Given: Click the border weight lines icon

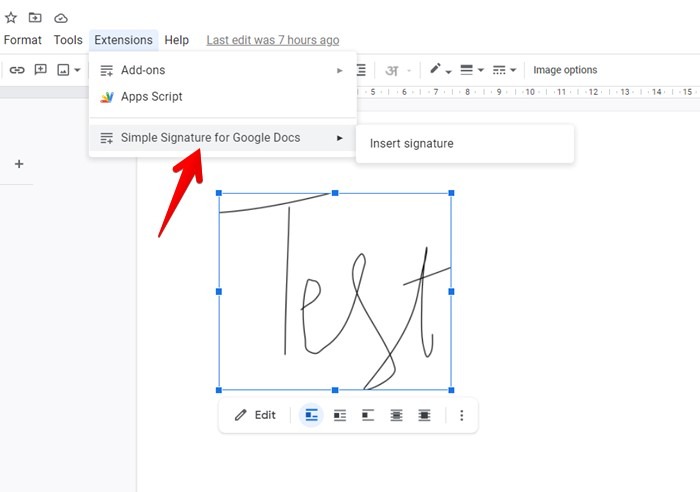Looking at the screenshot, I should [467, 70].
